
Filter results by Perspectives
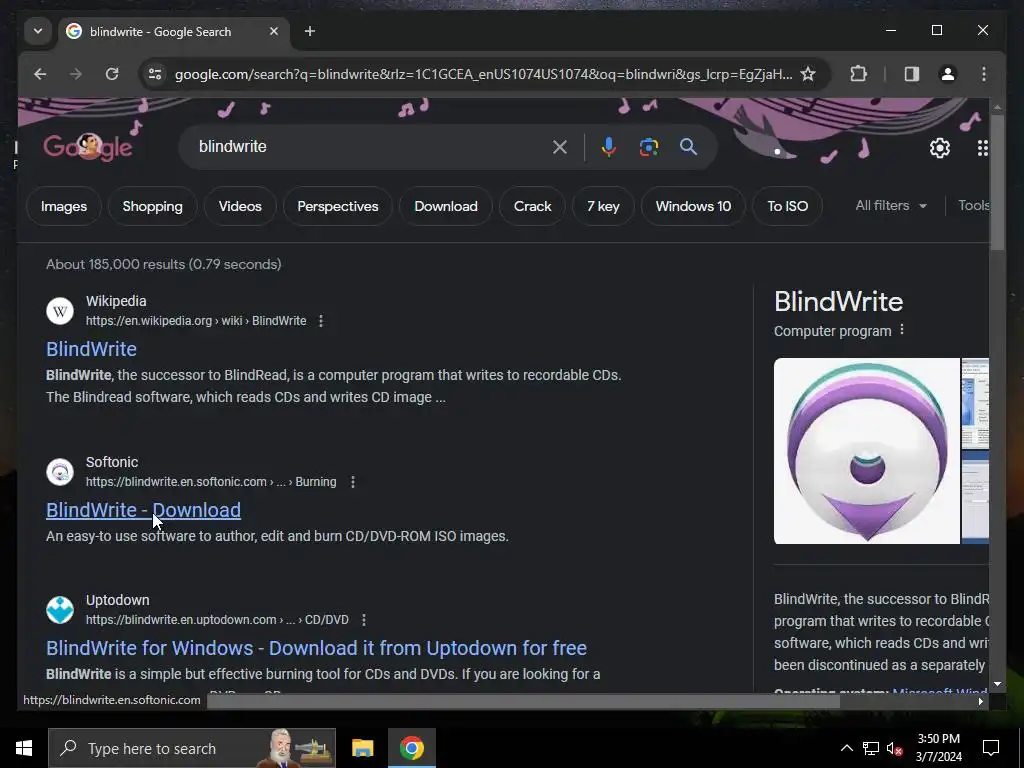click(x=338, y=206)
